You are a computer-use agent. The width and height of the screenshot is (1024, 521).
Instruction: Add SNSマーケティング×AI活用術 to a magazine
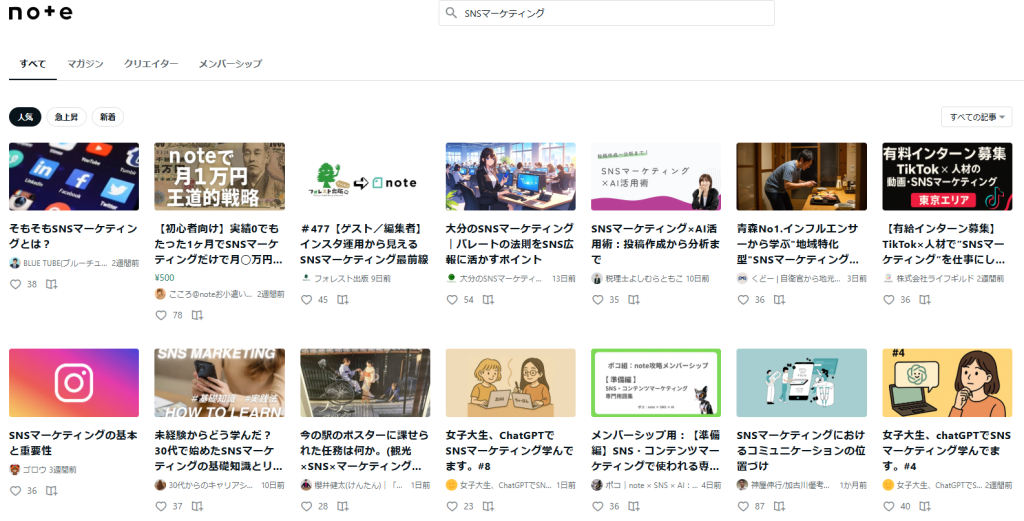tap(634, 300)
